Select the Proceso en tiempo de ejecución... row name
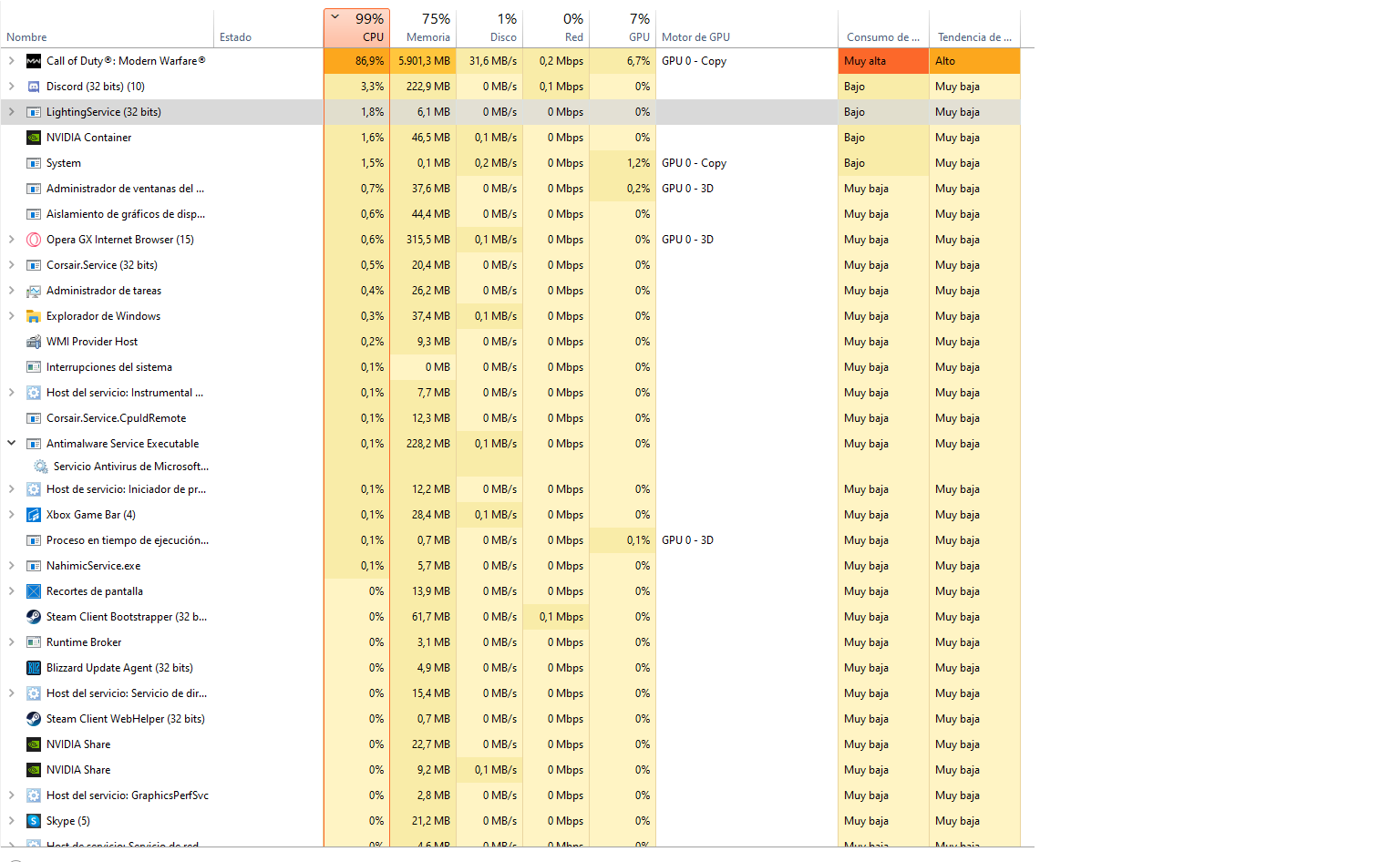 128,540
